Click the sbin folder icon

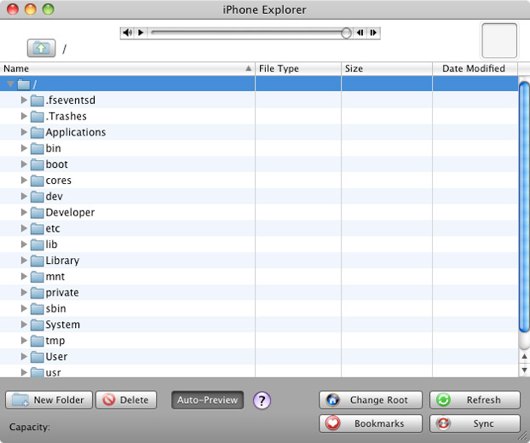[37, 309]
